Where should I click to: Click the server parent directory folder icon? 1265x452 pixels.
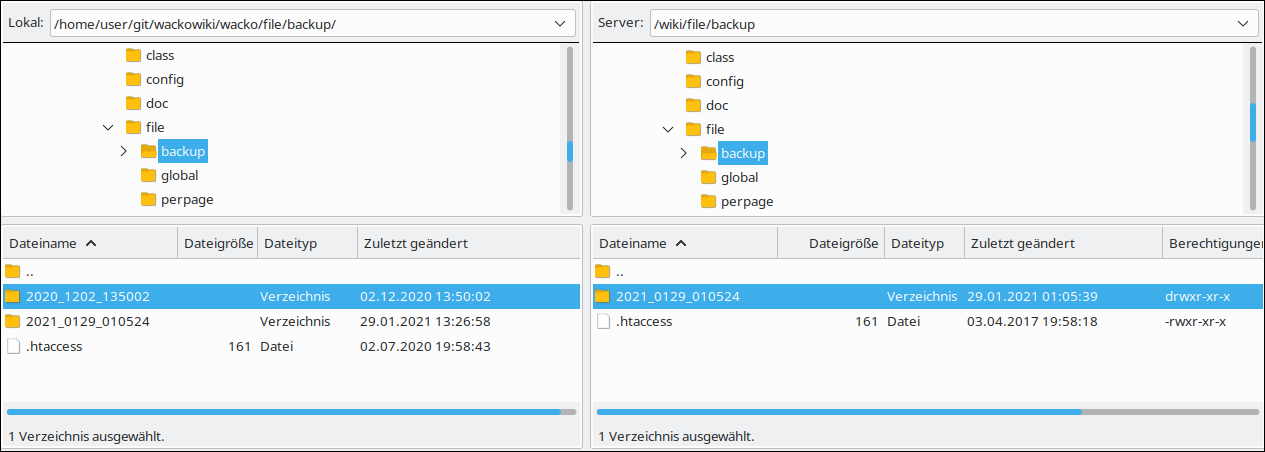603,271
